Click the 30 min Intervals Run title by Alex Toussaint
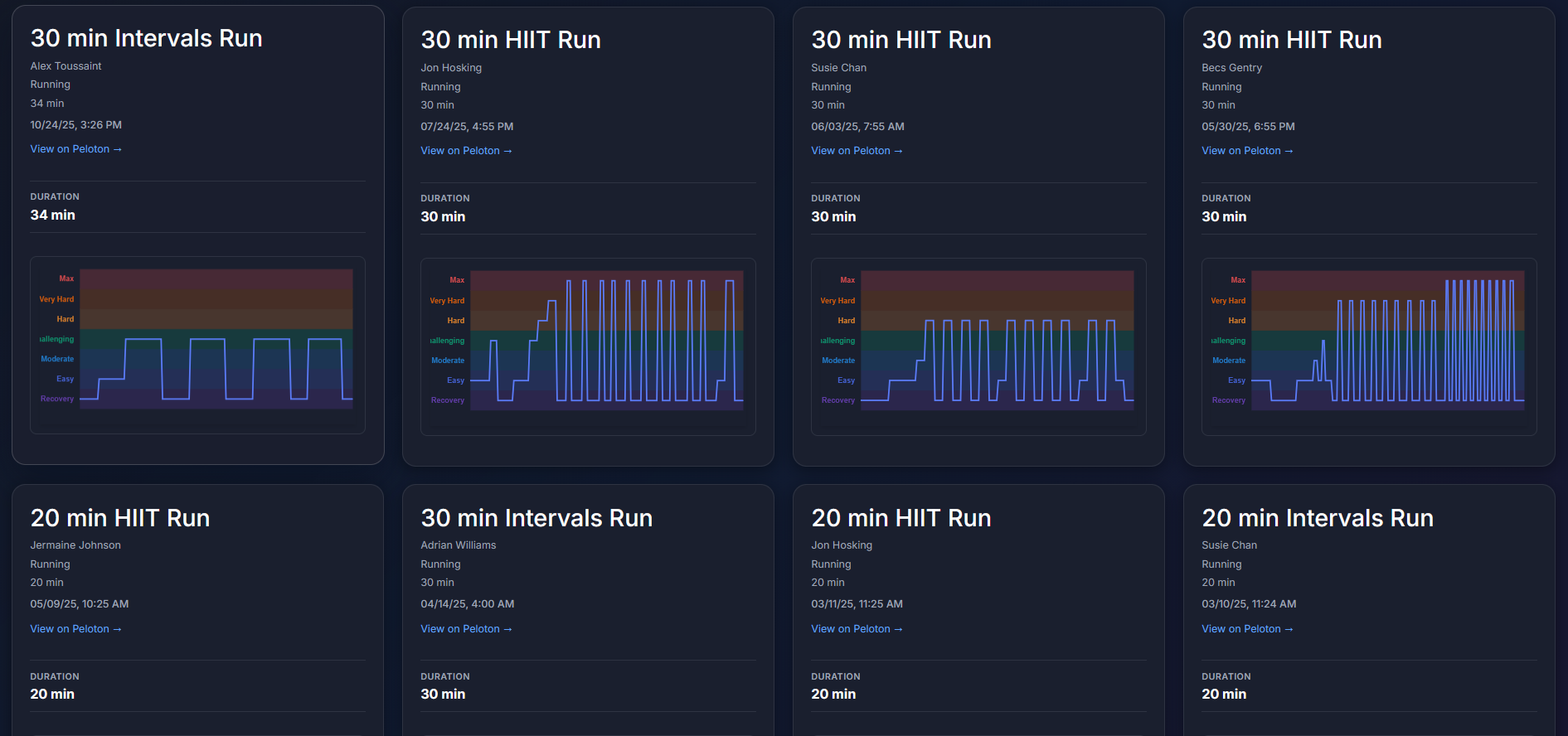1568x736 pixels. (x=146, y=38)
